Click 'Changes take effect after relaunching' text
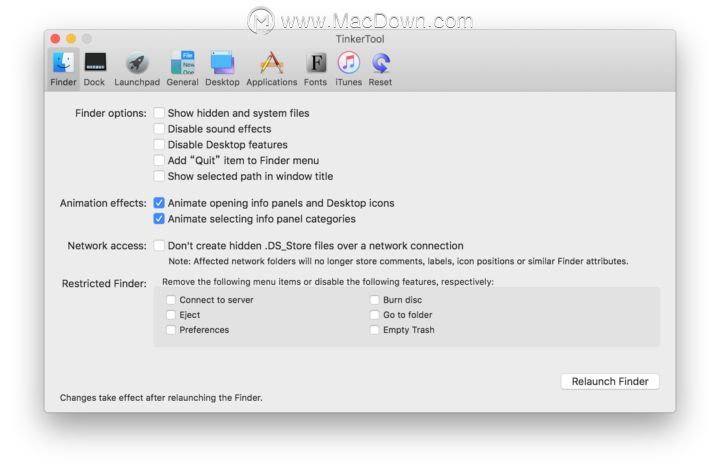Image resolution: width=720 pixels, height=471 pixels. (161, 398)
